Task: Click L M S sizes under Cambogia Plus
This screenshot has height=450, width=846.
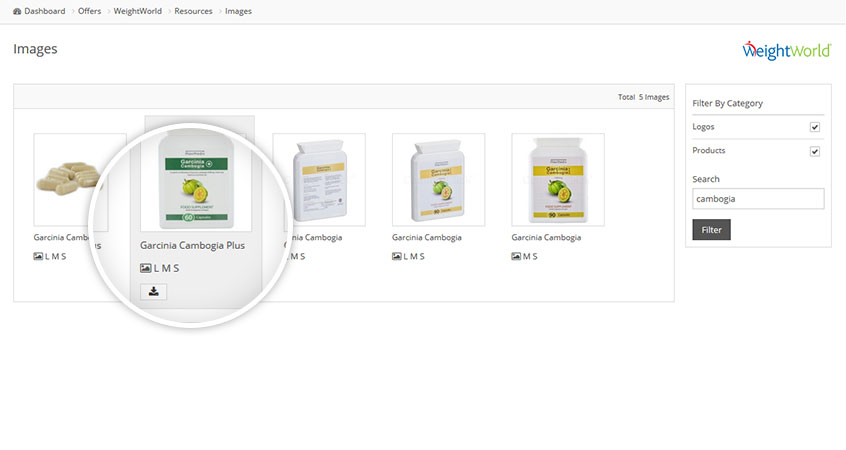Action: tap(167, 268)
